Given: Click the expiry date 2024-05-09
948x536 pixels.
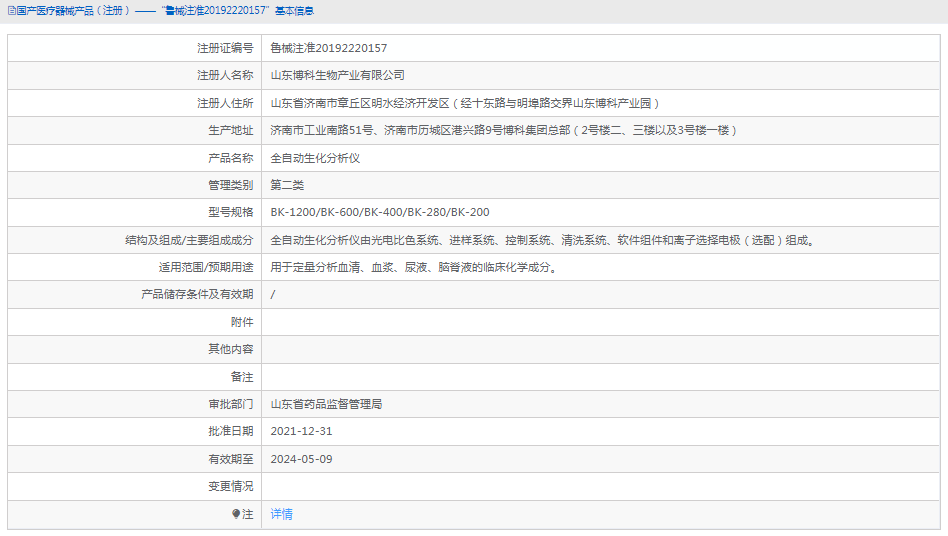Looking at the screenshot, I should 301,459.
